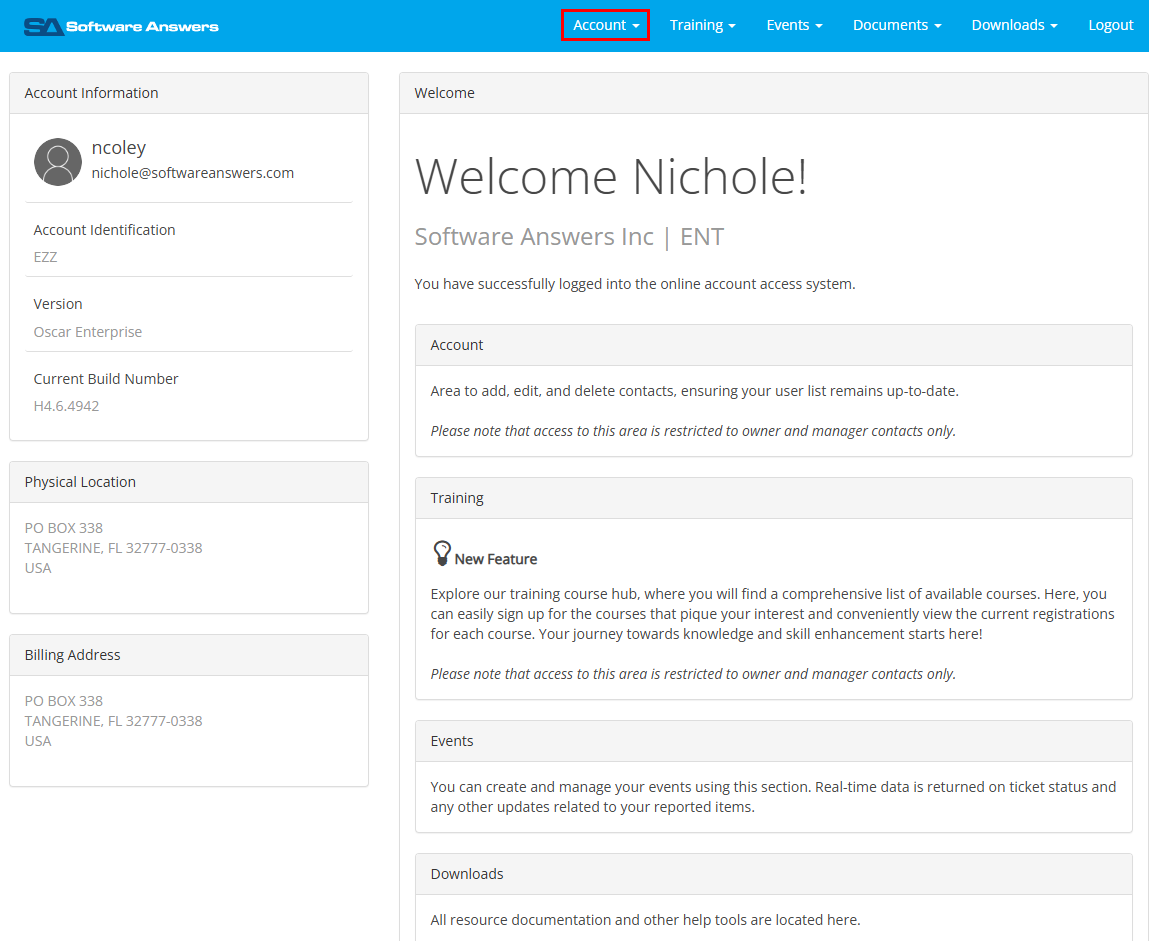Expand the Training dropdown menu
This screenshot has width=1149, height=941.
tap(702, 25)
